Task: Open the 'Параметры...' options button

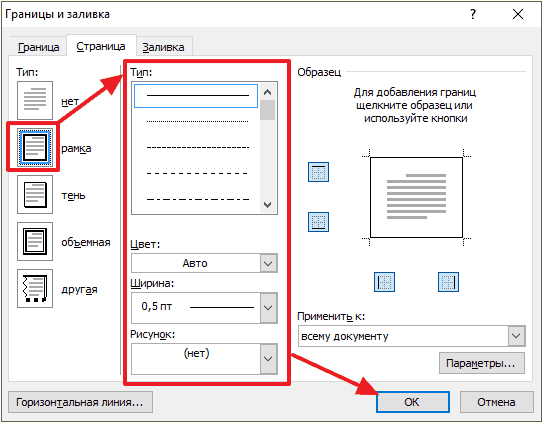Action: click(482, 363)
